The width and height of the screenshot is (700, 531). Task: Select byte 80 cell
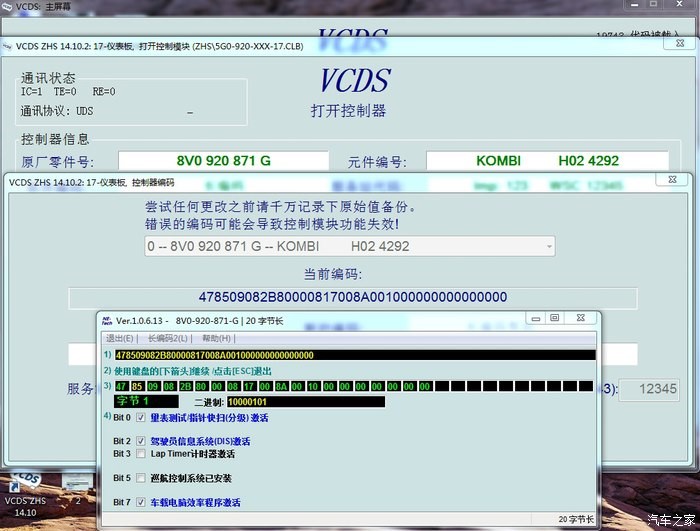point(201,386)
